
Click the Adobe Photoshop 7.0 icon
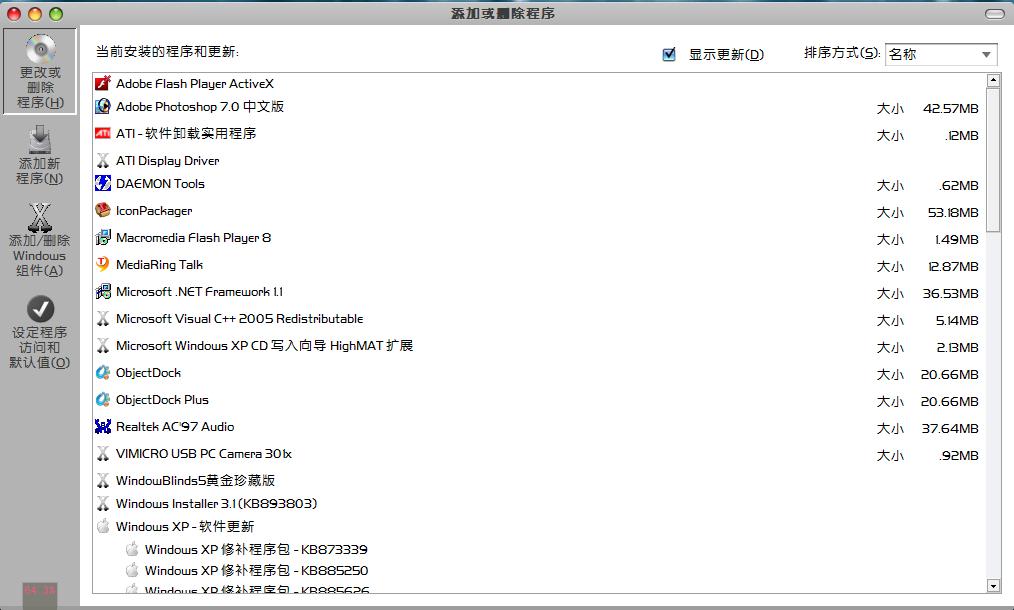[x=103, y=107]
